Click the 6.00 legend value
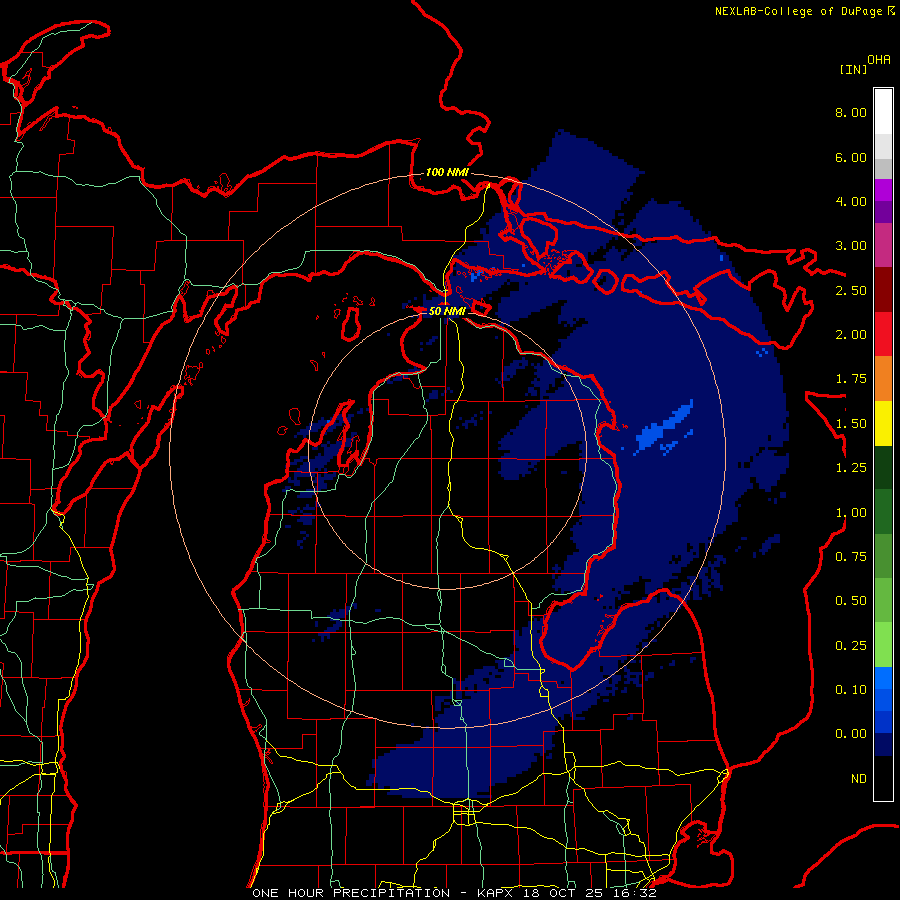The width and height of the screenshot is (900, 900). click(851, 157)
